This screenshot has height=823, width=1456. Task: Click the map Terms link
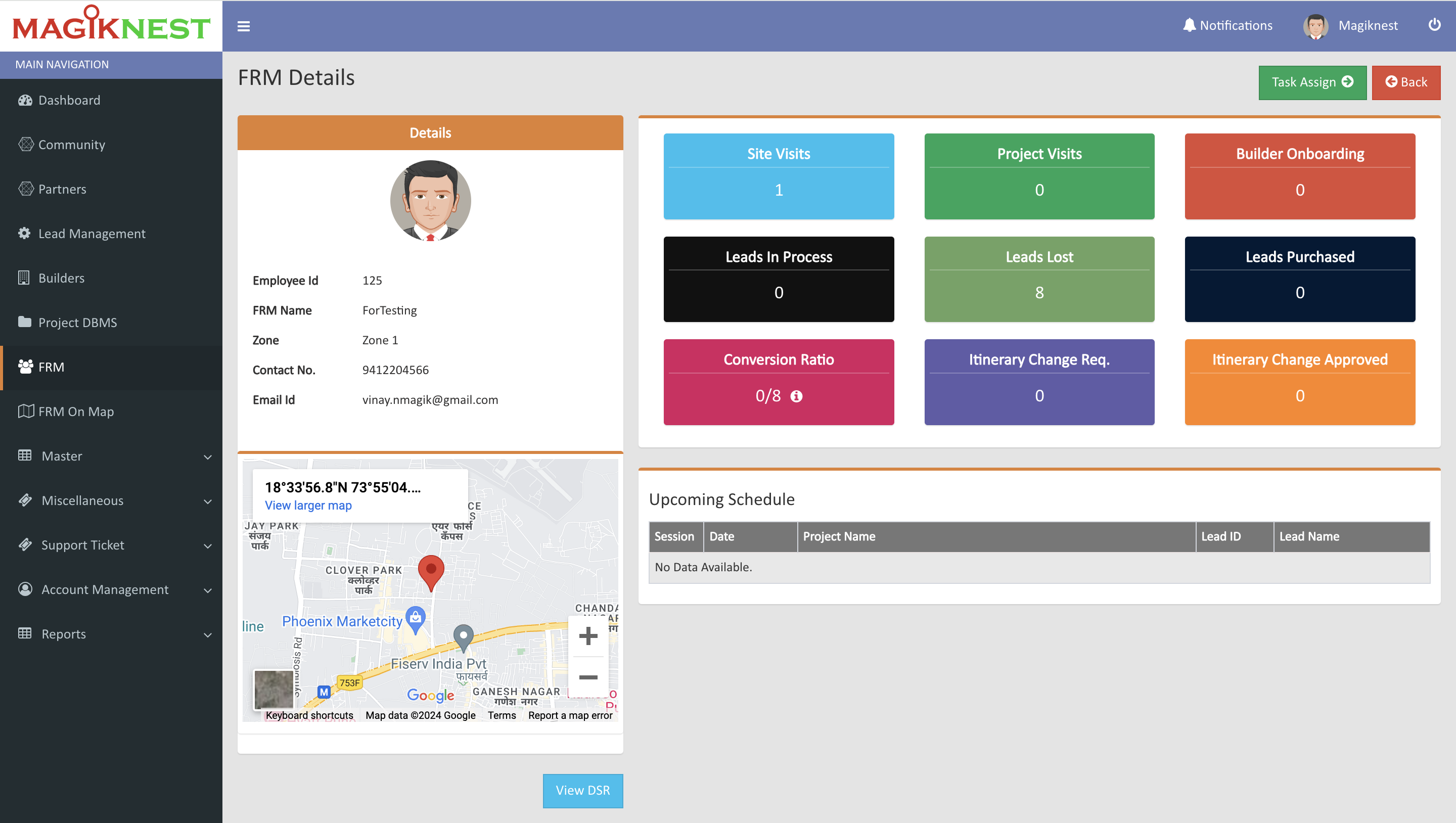(x=502, y=715)
